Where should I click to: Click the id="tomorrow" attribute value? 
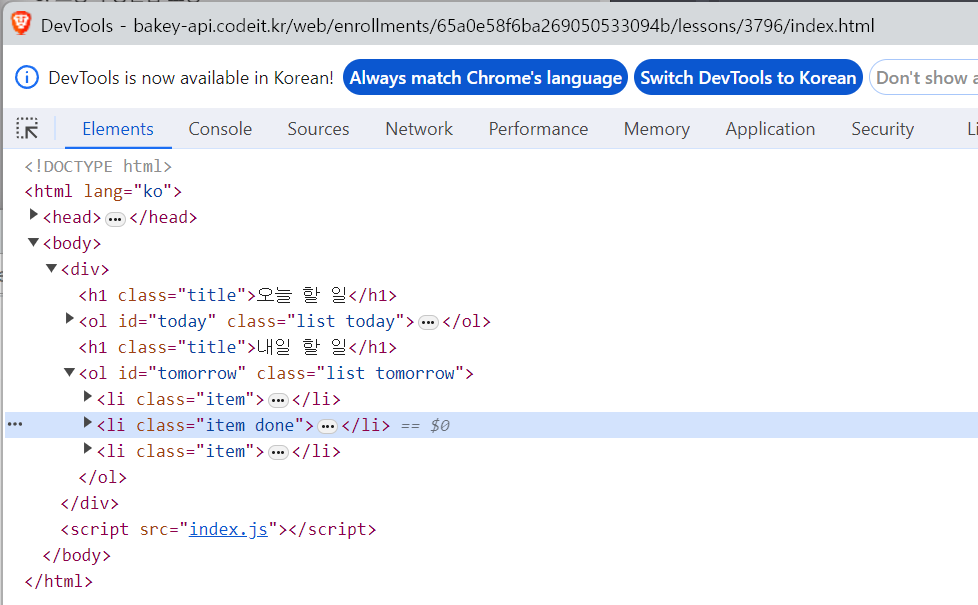point(197,373)
